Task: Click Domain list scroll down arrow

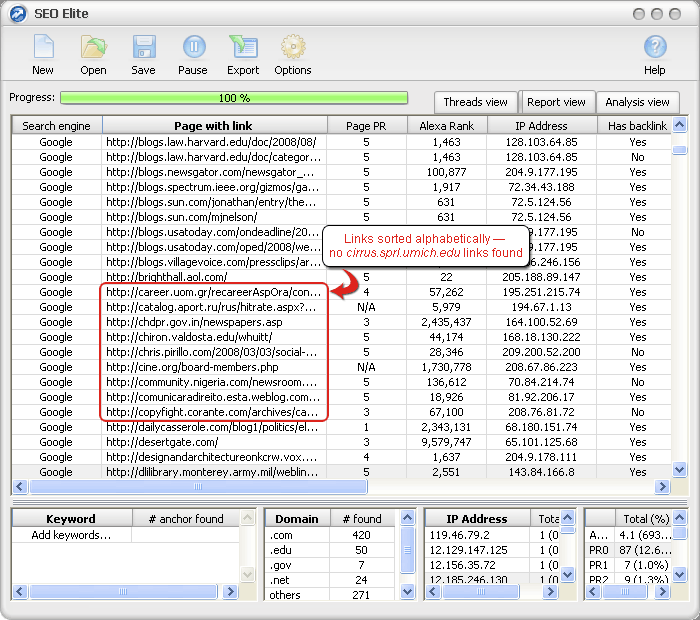Action: click(x=407, y=592)
